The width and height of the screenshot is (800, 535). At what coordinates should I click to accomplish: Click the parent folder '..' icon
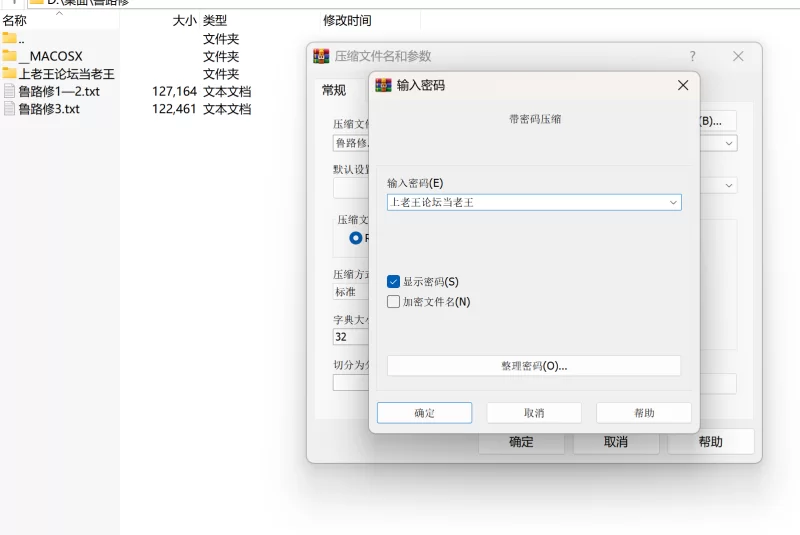pos(9,38)
